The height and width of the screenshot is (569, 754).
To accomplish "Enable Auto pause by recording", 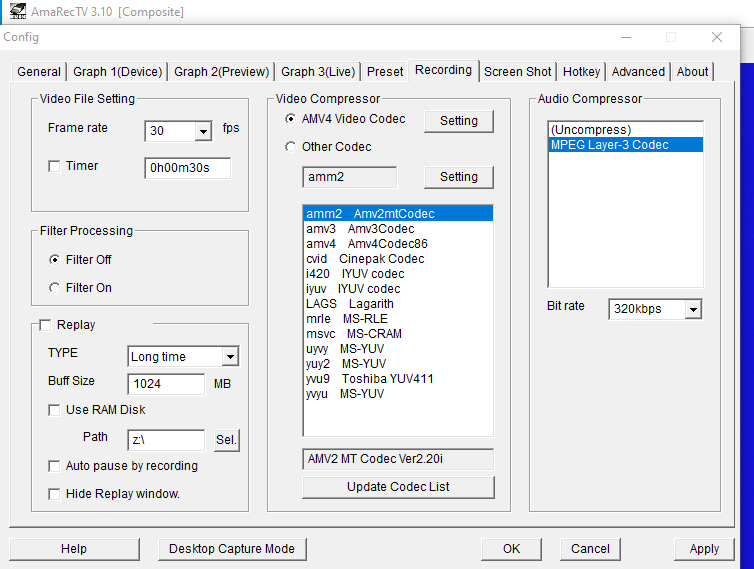I will (54, 466).
